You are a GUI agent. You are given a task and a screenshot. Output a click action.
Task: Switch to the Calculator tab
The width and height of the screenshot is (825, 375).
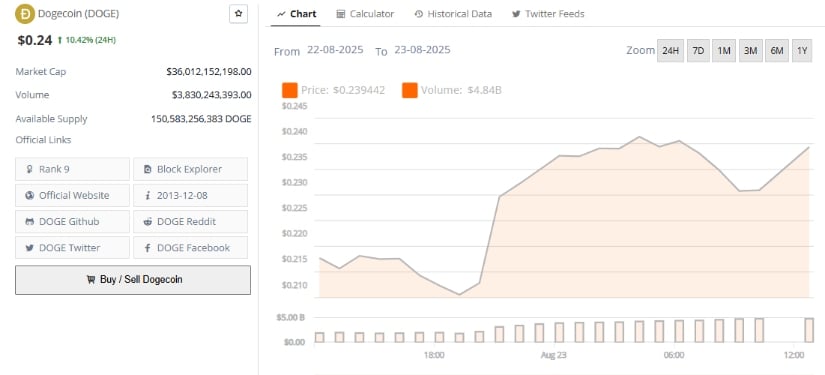tap(365, 14)
